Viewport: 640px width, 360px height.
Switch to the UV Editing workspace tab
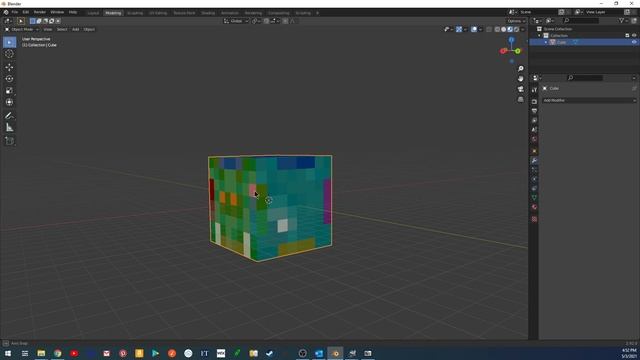coord(158,13)
